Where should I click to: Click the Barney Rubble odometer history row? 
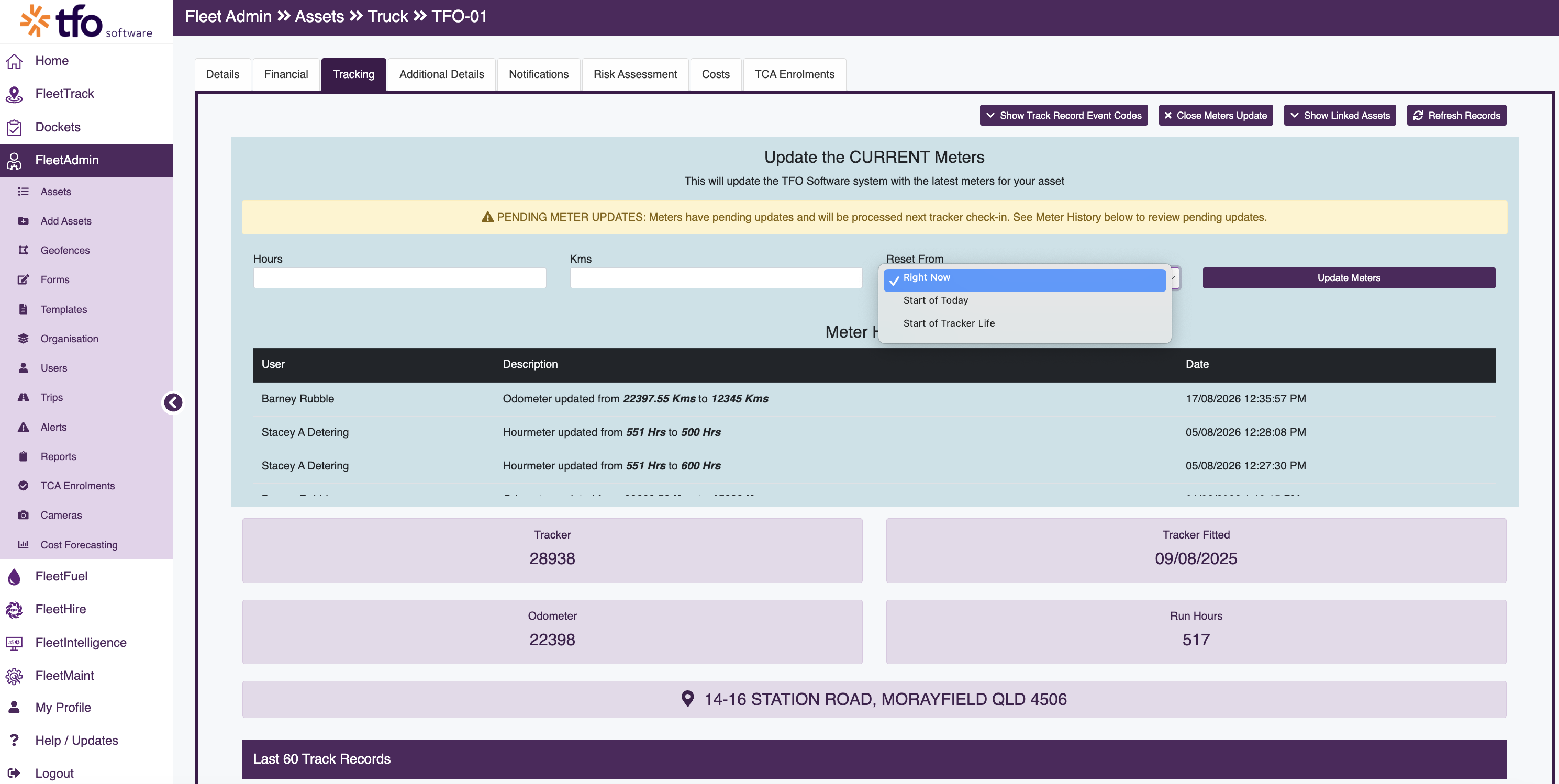pyautogui.click(x=874, y=399)
